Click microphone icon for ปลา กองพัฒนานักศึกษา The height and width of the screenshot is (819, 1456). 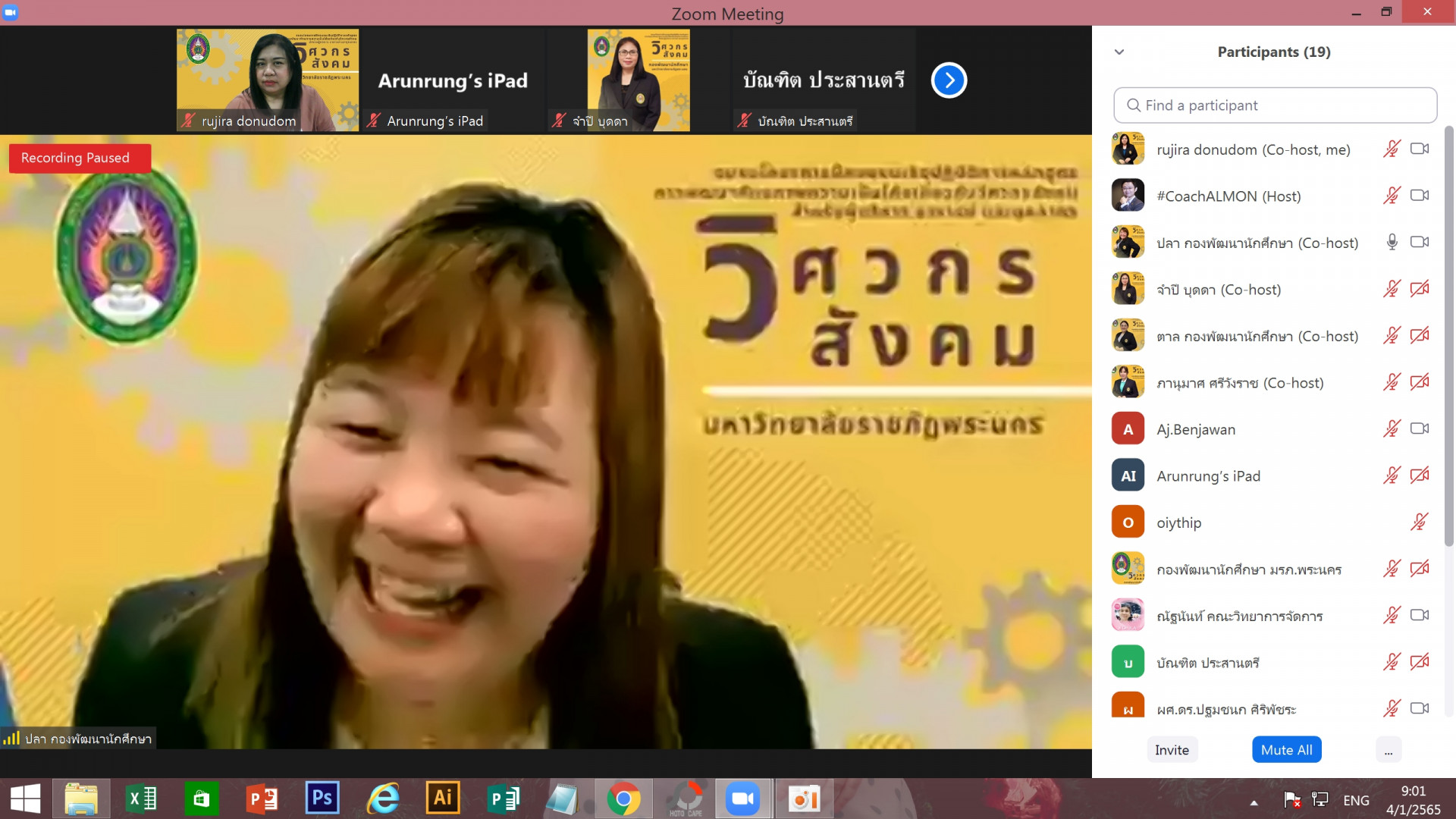(x=1392, y=242)
